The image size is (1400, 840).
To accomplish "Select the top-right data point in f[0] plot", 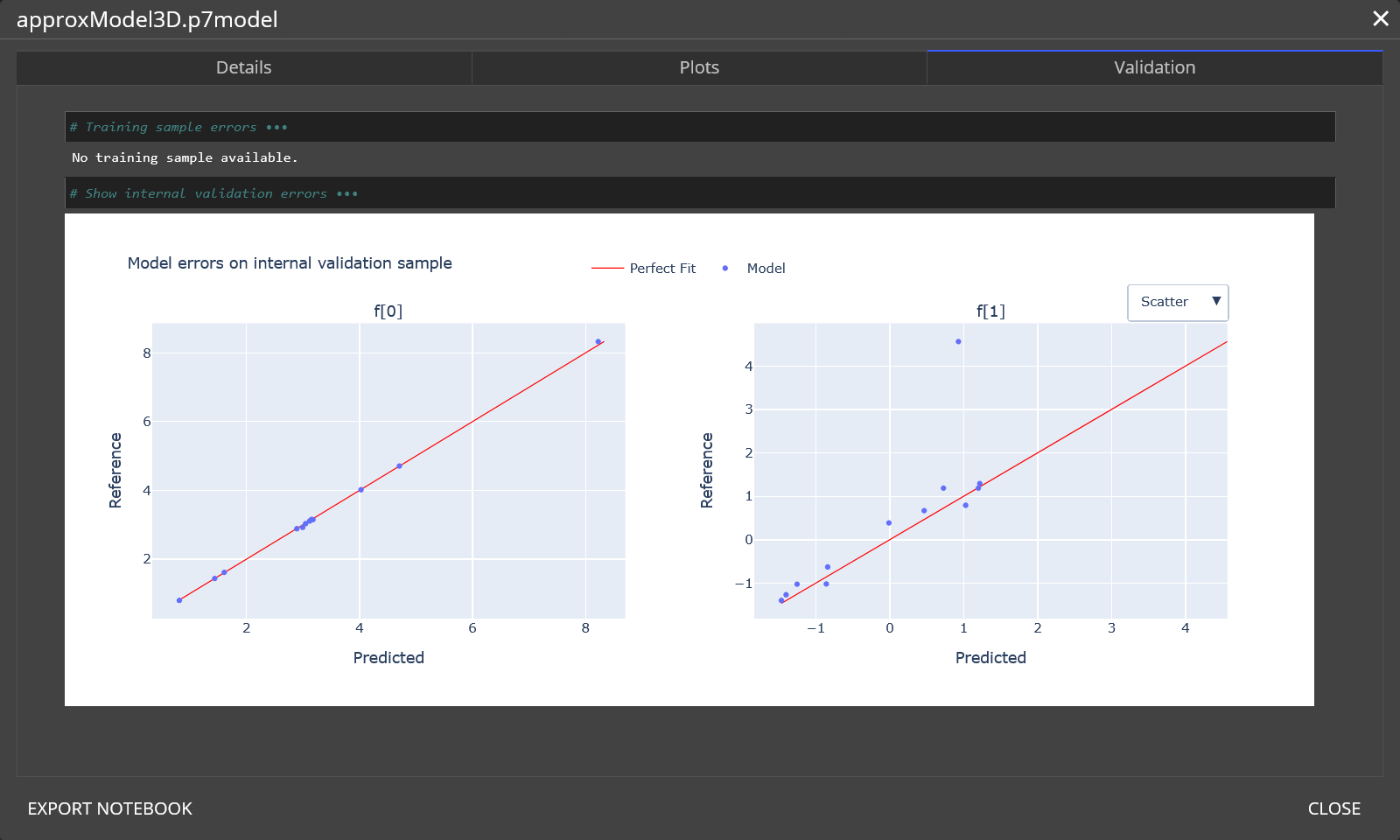I will [x=598, y=342].
